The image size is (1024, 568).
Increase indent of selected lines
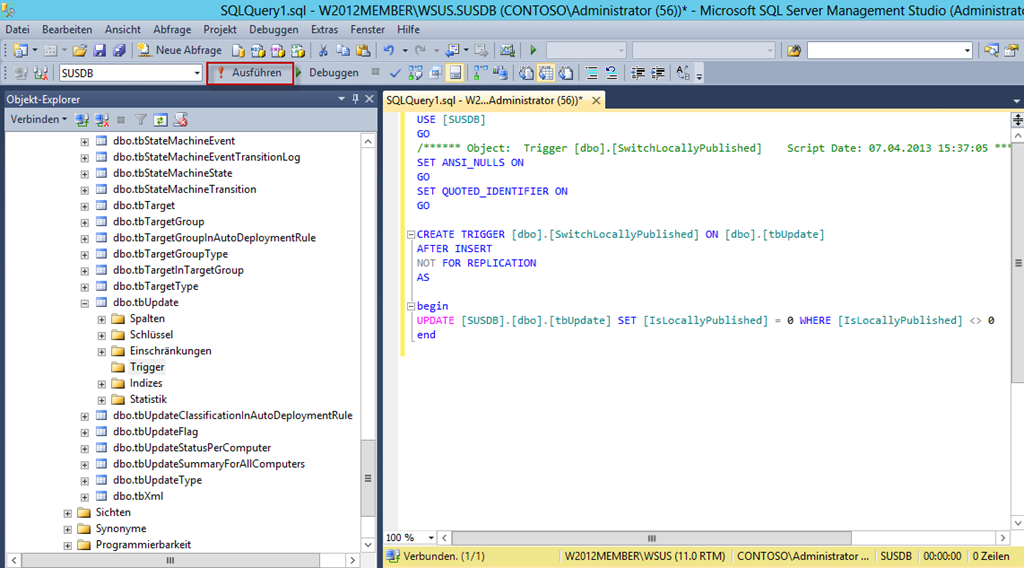point(658,73)
